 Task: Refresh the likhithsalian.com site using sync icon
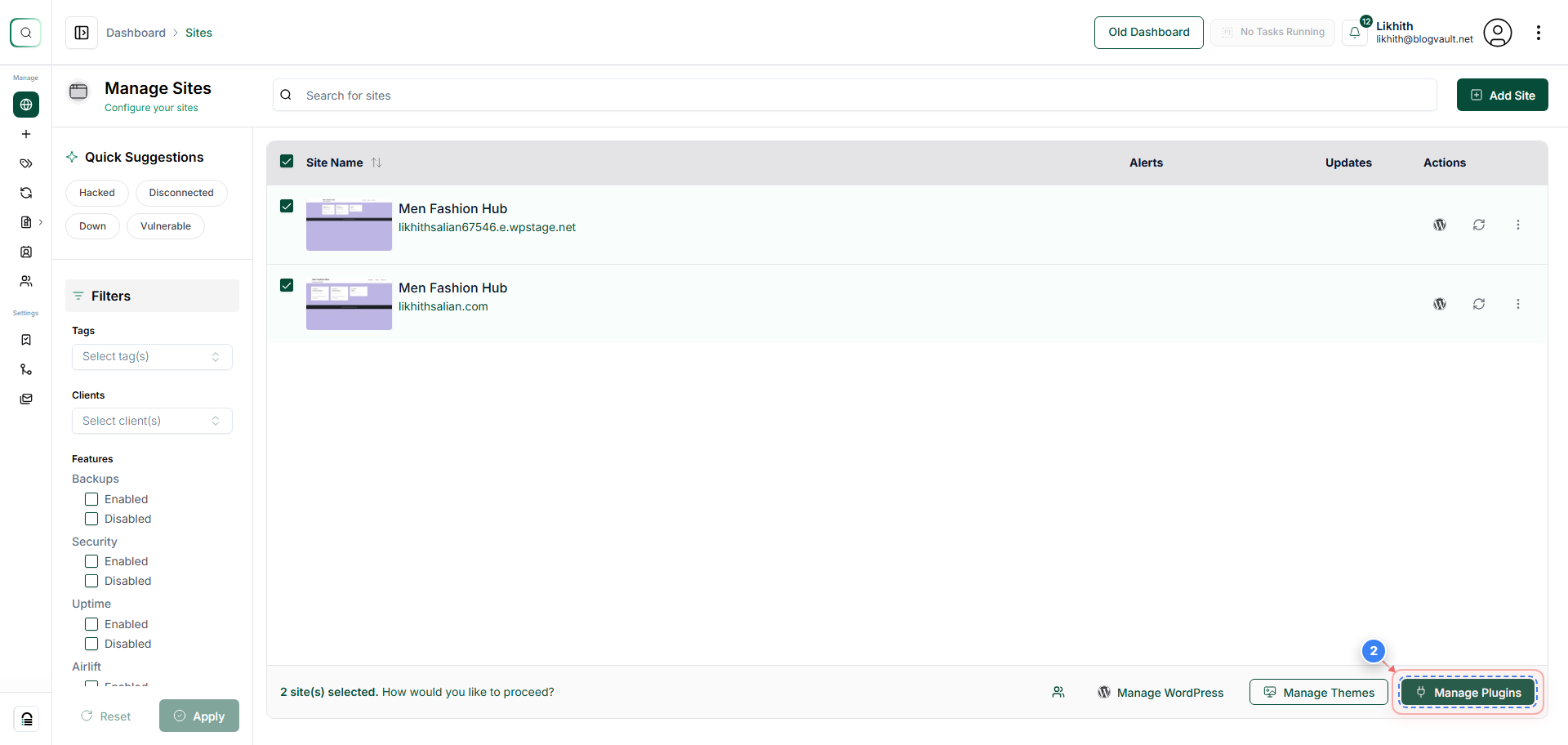coord(1479,303)
